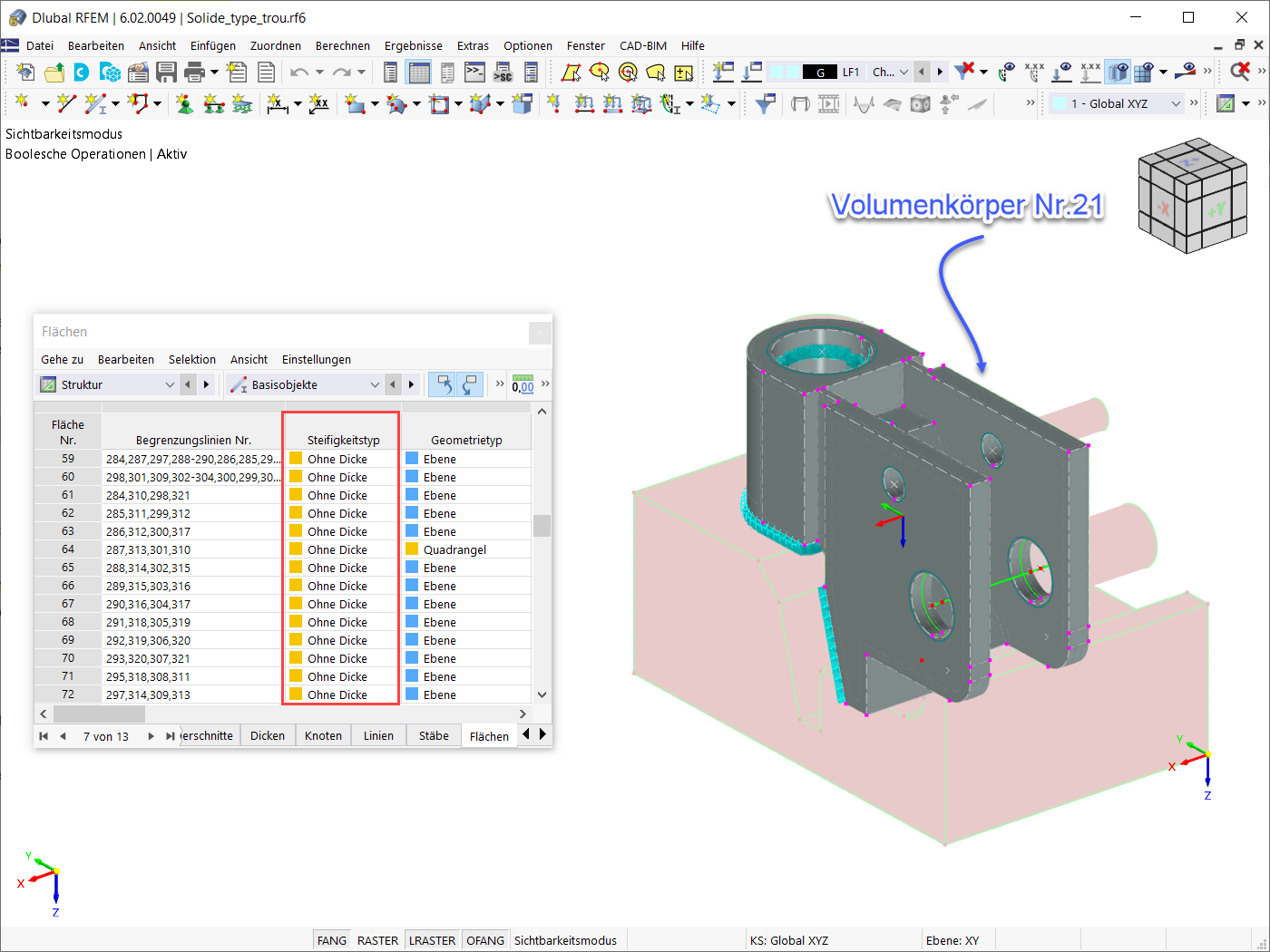Click the Save floppy disk icon
This screenshot has height=952, width=1270.
click(x=166, y=72)
